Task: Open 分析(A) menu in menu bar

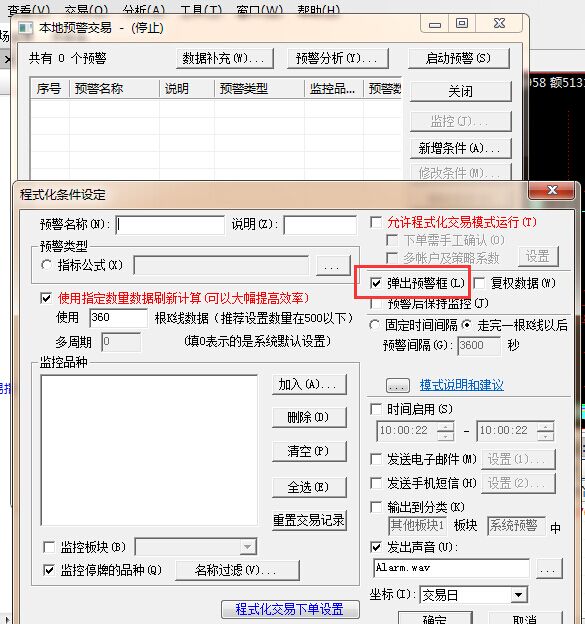Action: point(144,10)
